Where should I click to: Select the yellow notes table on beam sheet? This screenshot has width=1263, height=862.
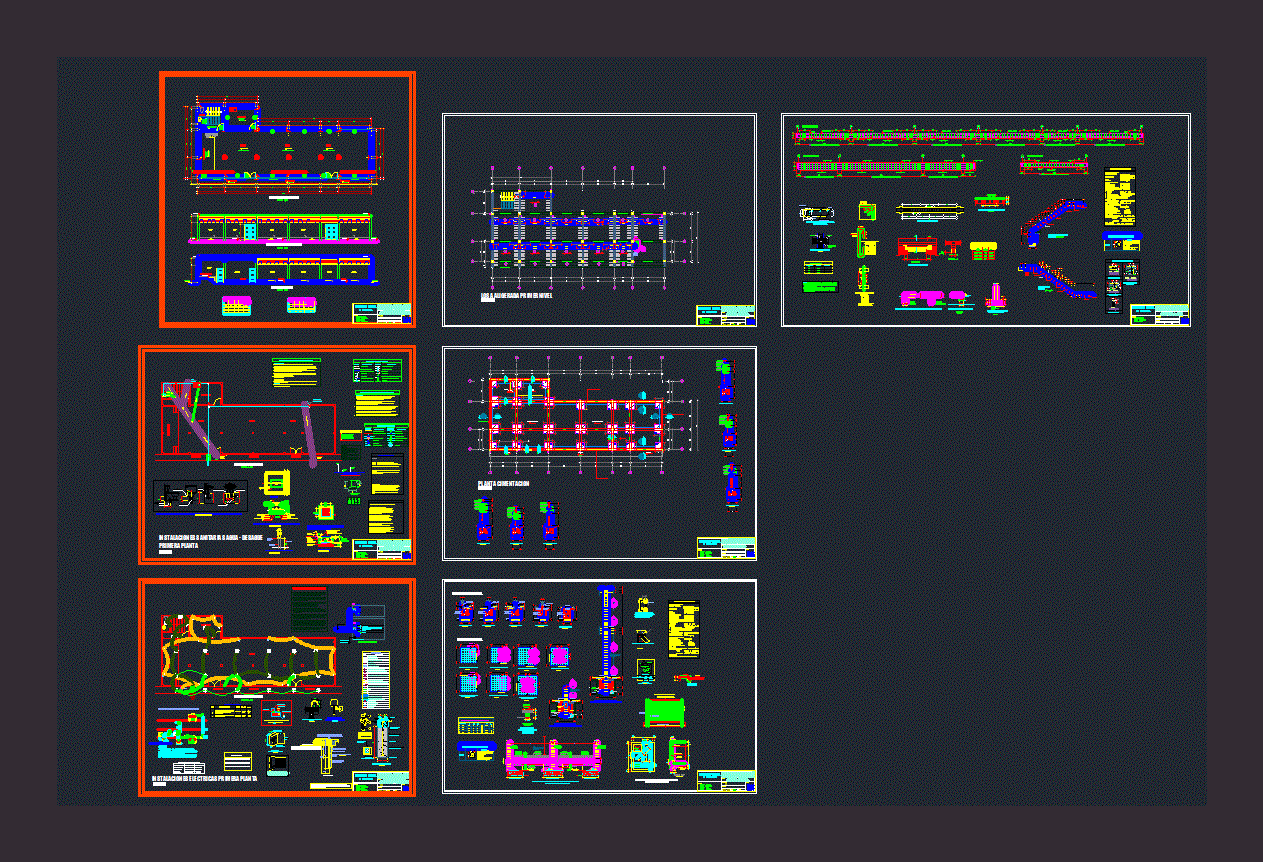click(1121, 197)
